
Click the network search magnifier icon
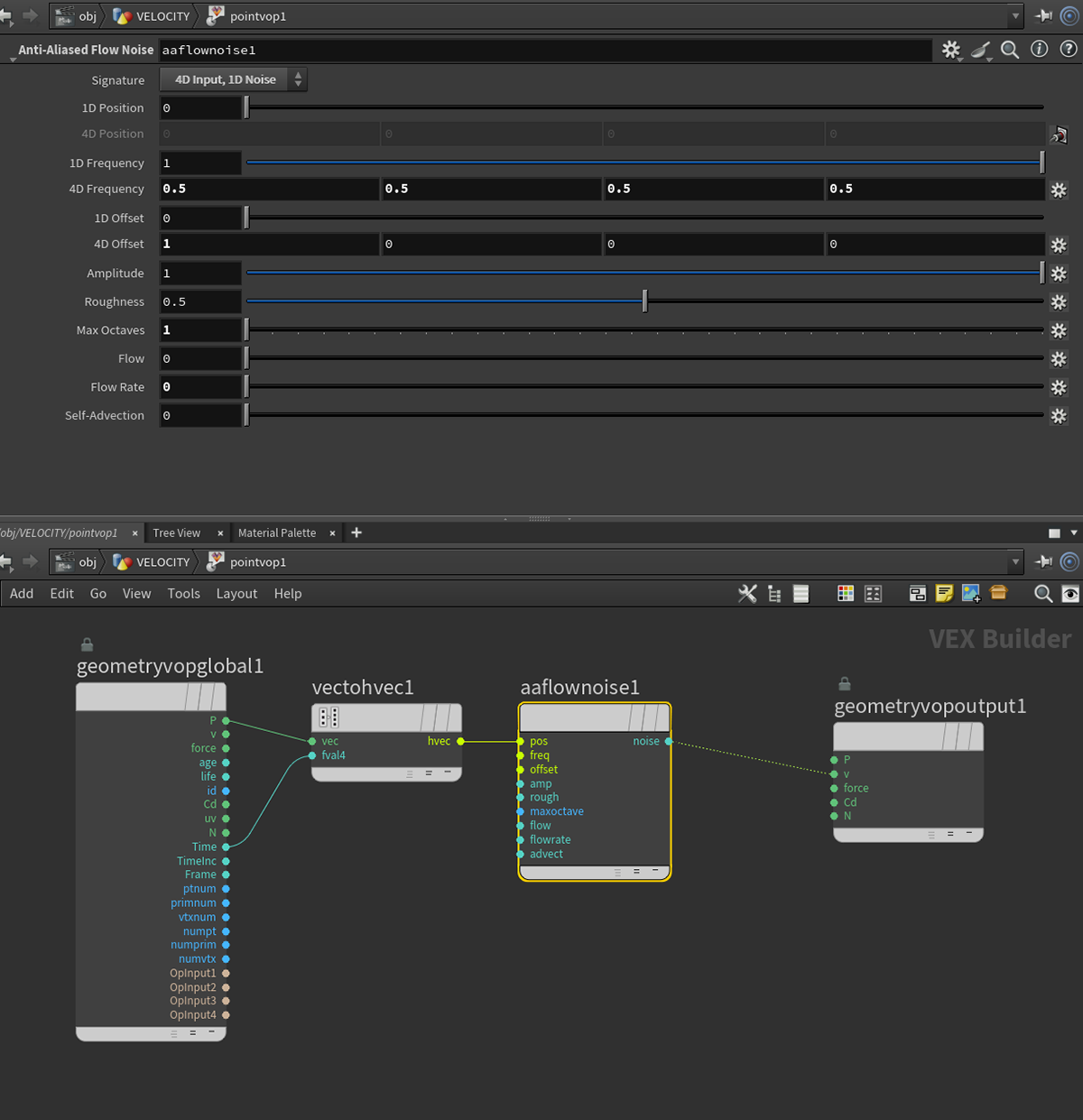click(x=1042, y=593)
